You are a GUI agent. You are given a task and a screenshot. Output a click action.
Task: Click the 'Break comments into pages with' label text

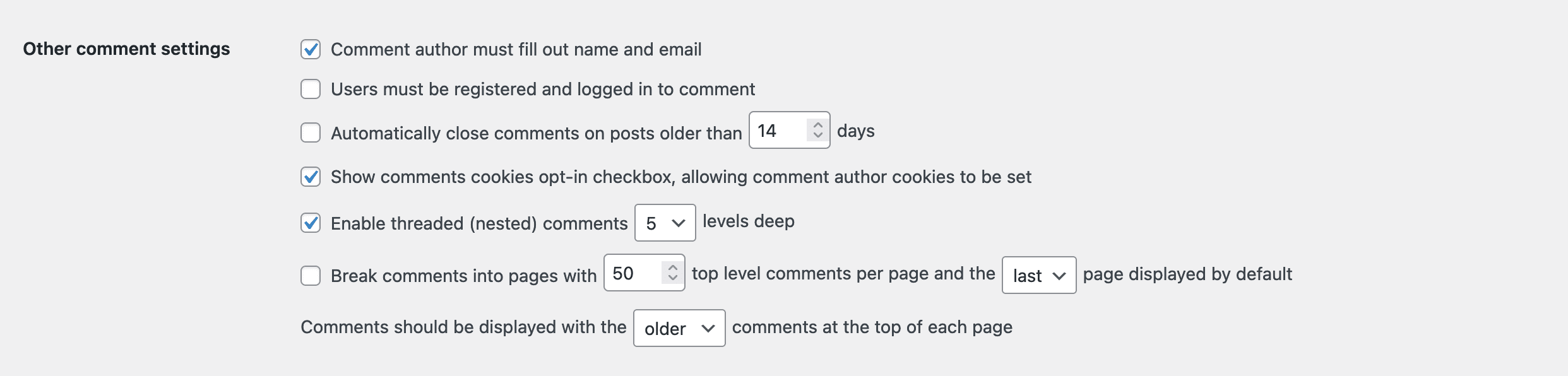click(x=463, y=276)
